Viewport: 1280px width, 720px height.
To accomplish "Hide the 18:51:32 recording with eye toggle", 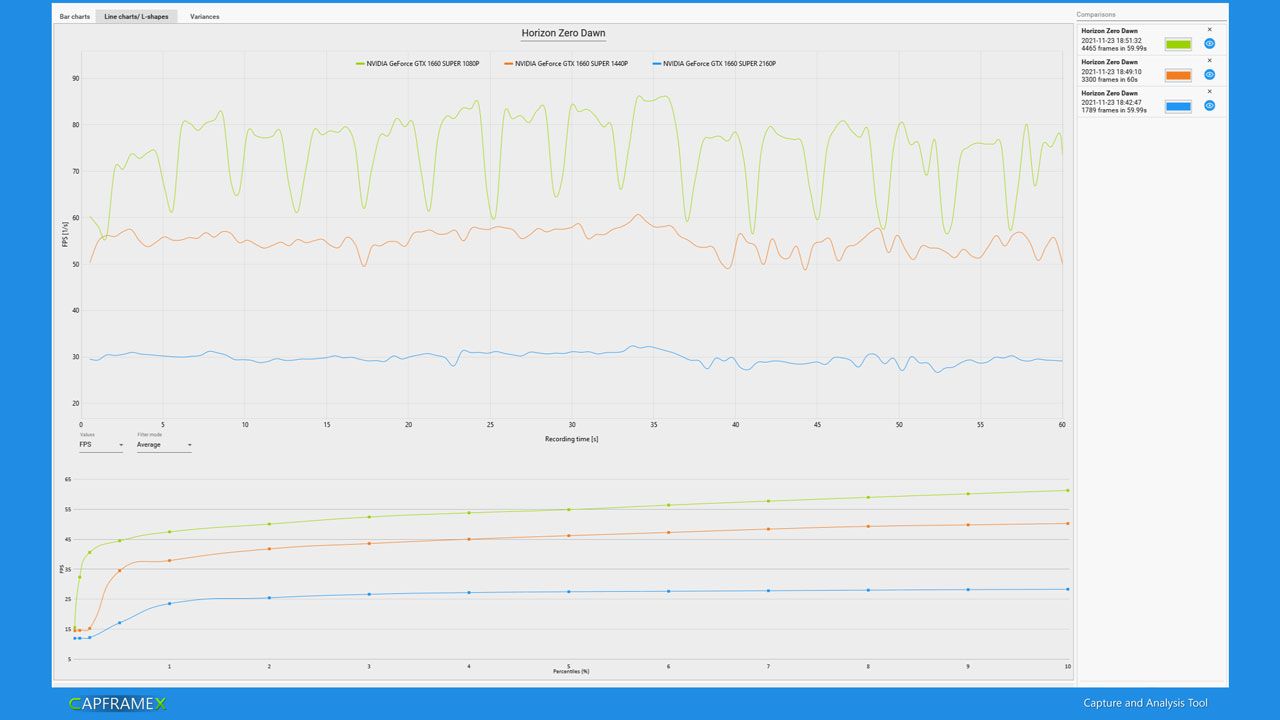I will (x=1209, y=44).
